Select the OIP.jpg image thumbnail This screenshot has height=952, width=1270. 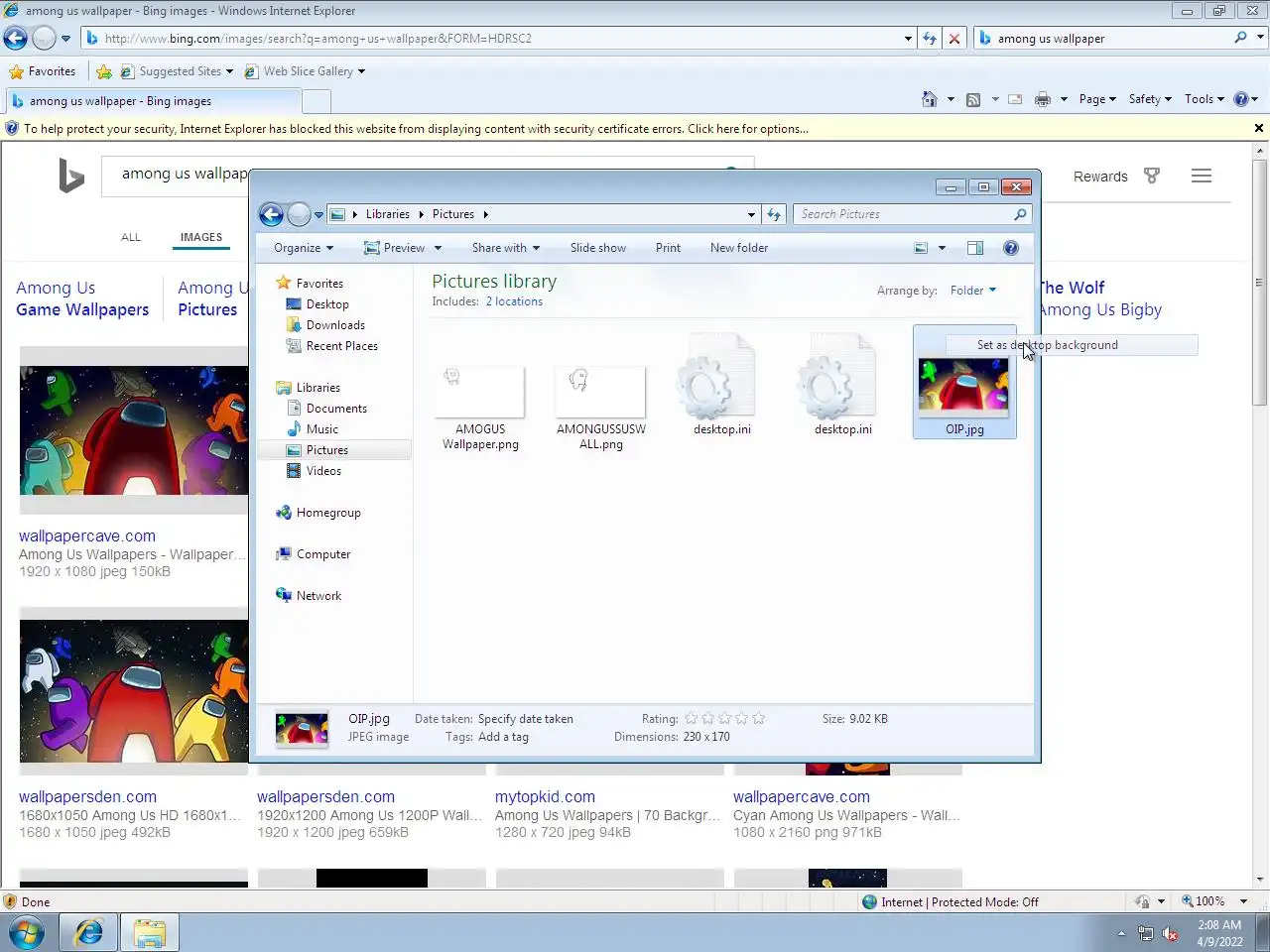tap(964, 385)
